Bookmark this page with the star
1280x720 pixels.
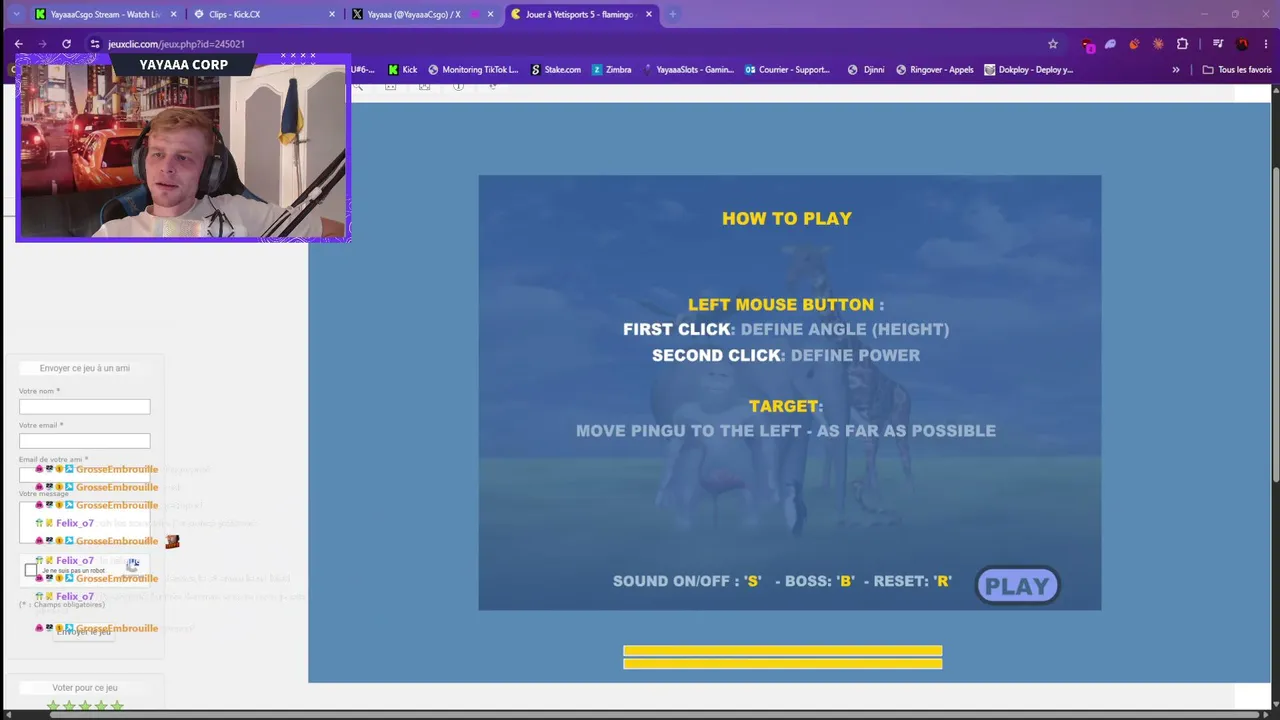[x=1053, y=44]
